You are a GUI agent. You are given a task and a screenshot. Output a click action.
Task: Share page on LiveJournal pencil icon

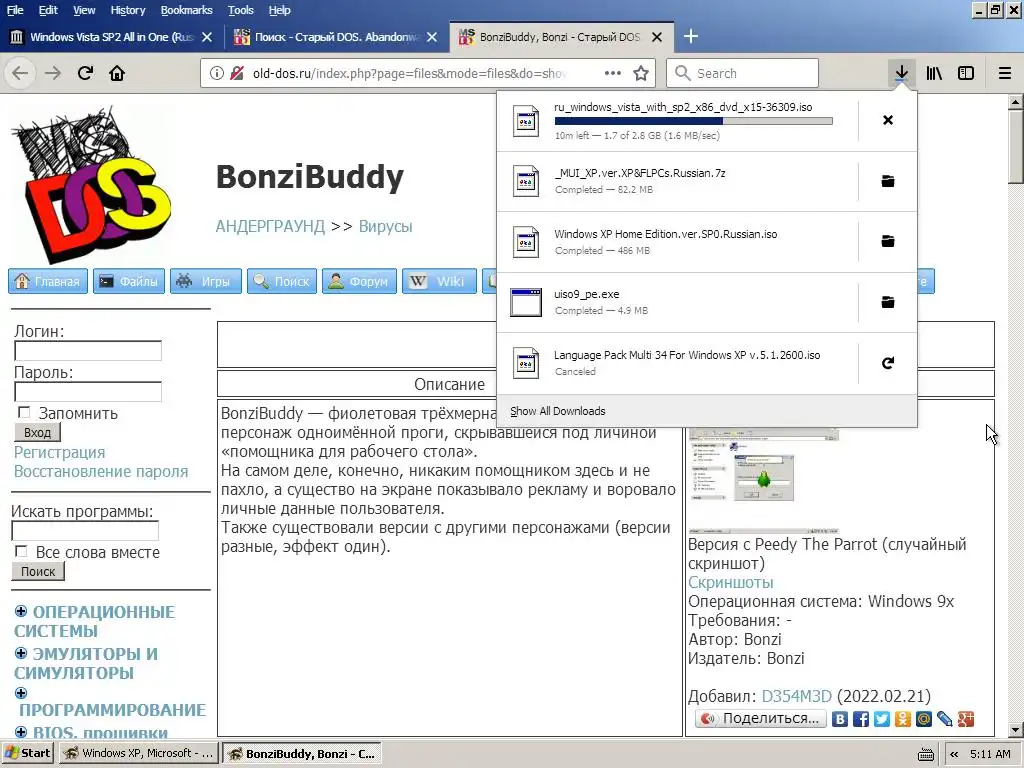[x=944, y=719]
